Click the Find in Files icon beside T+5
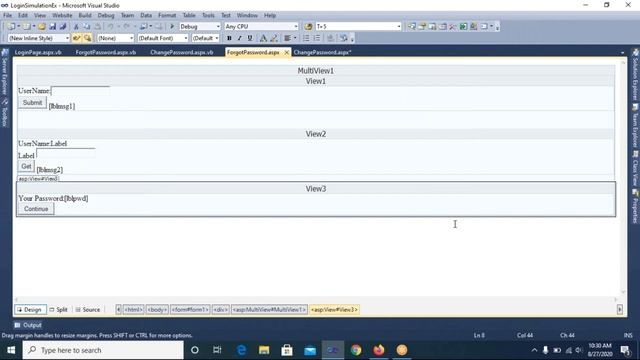Screen dimensions: 640x360 pos(308,27)
